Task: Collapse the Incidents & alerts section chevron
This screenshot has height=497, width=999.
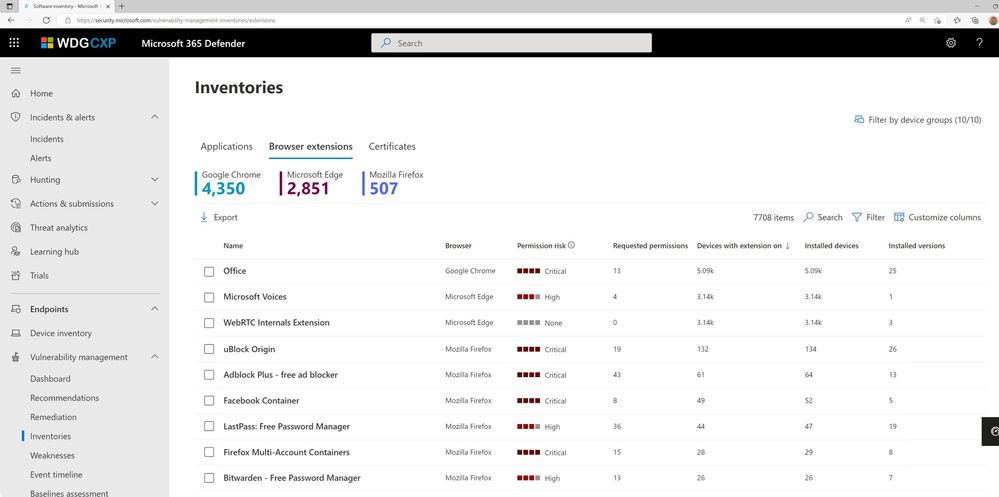Action: (154, 117)
